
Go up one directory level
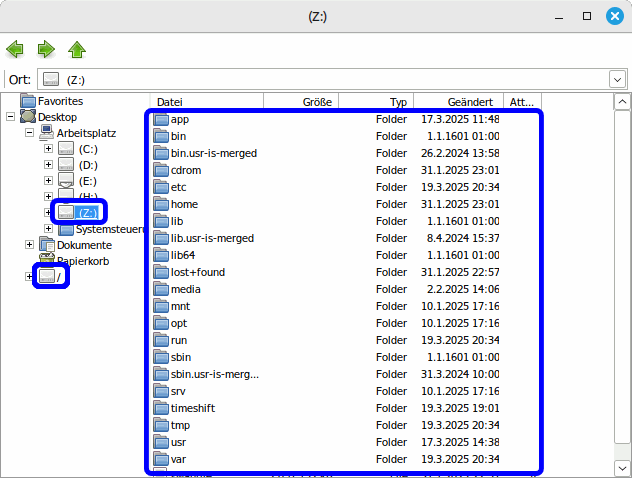(x=77, y=49)
